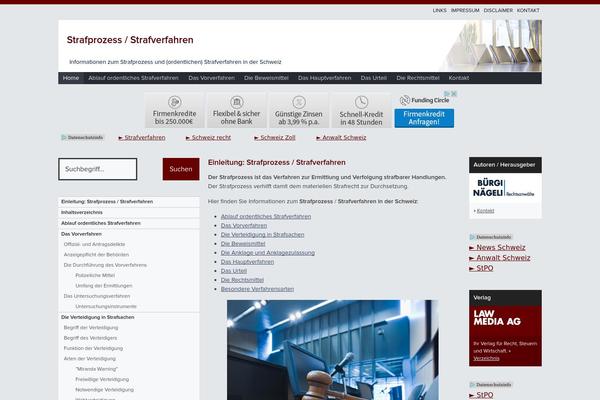Select Das Vorverfahren in the sidebar

click(x=129, y=234)
